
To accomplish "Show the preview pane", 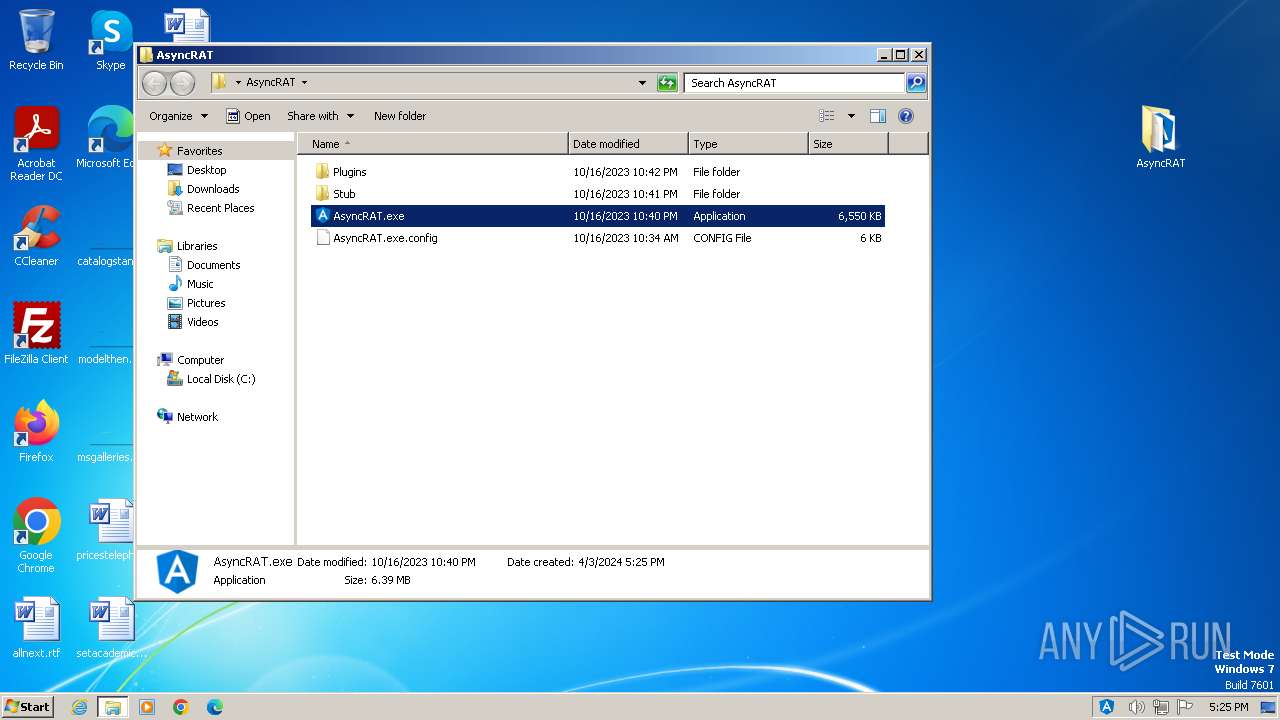I will coord(877,116).
